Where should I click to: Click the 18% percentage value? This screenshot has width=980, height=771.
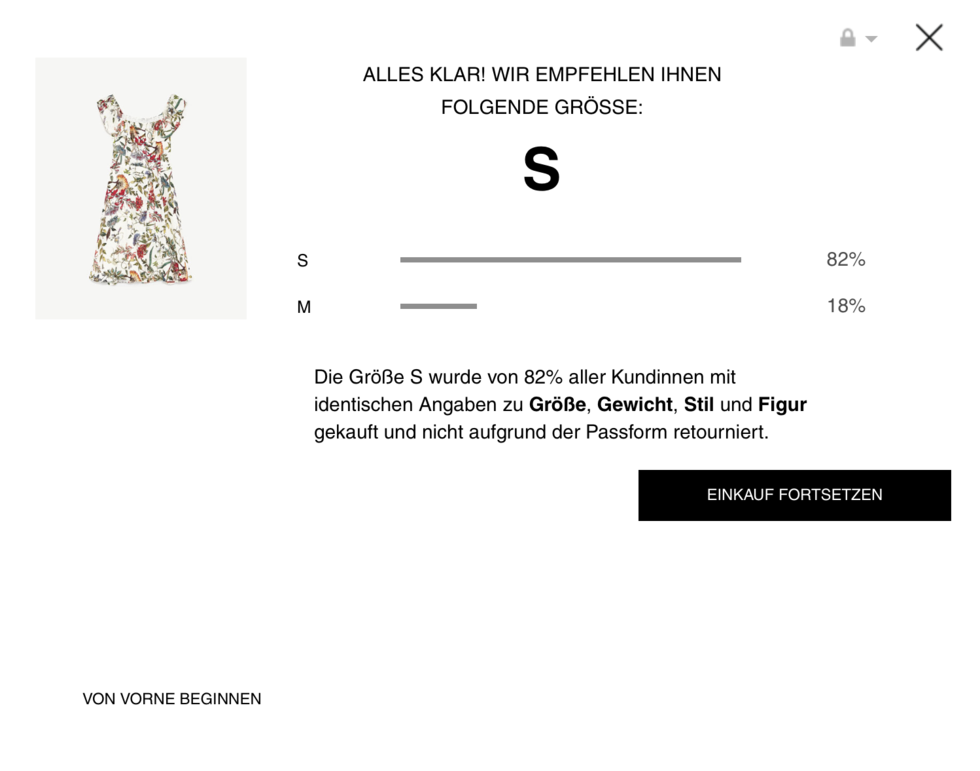pos(846,306)
